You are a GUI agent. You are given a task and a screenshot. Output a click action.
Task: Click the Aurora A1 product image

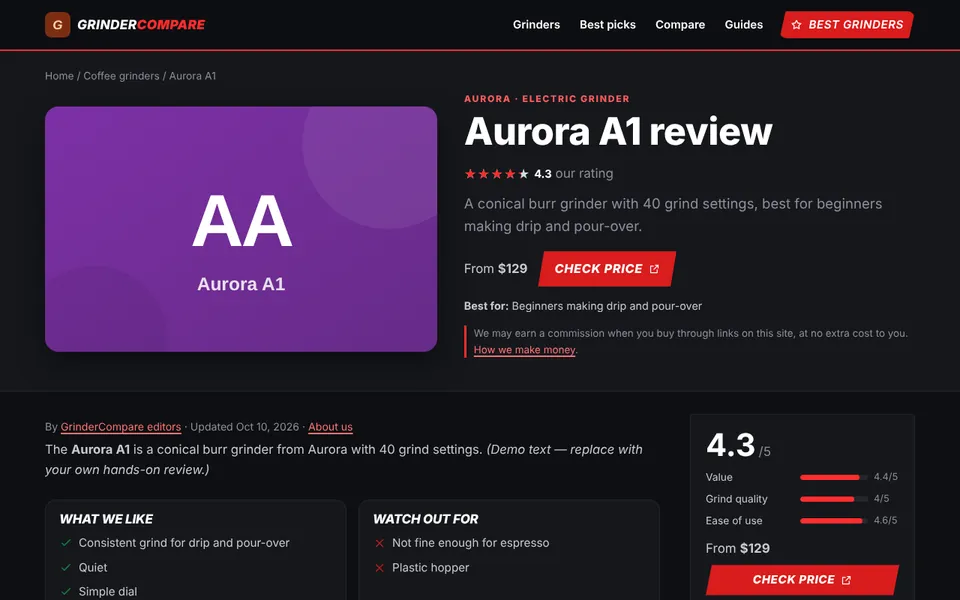point(241,229)
